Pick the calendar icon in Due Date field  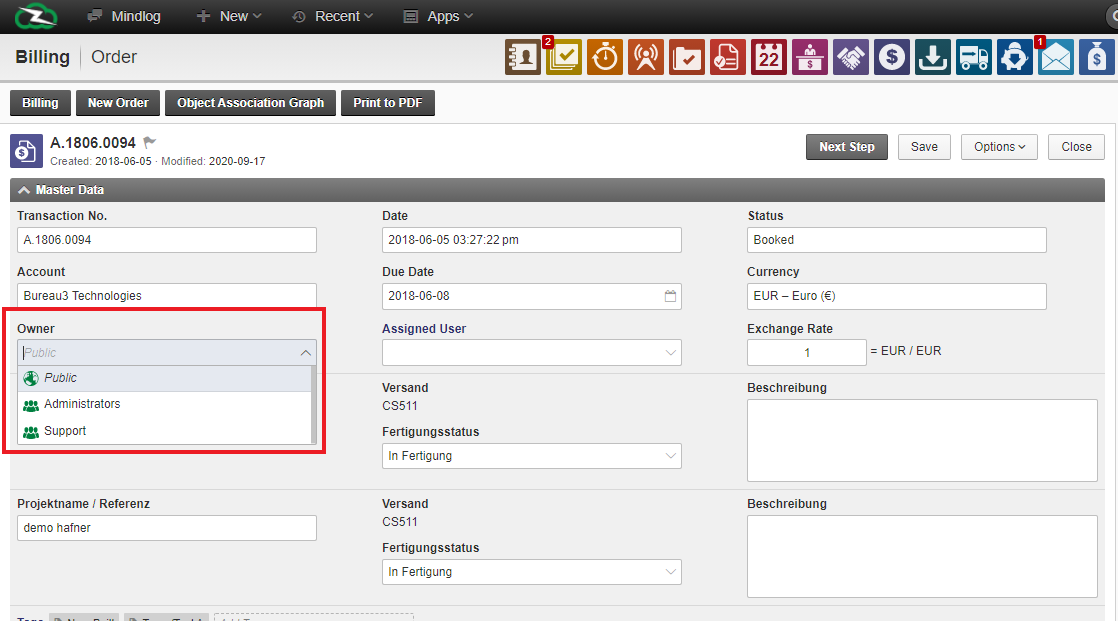tap(671, 297)
